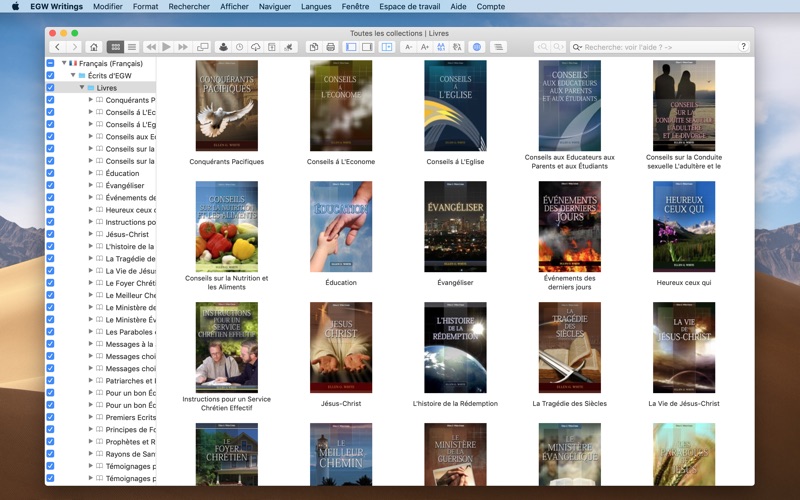Viewport: 800px width, 500px height.
Task: Click the printer icon
Action: pyautogui.click(x=331, y=47)
